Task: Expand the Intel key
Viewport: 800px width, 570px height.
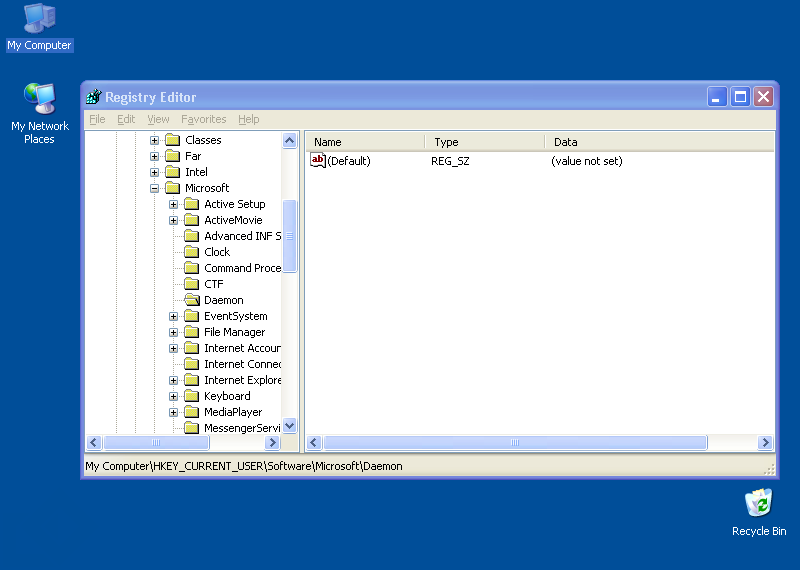Action: (x=154, y=172)
